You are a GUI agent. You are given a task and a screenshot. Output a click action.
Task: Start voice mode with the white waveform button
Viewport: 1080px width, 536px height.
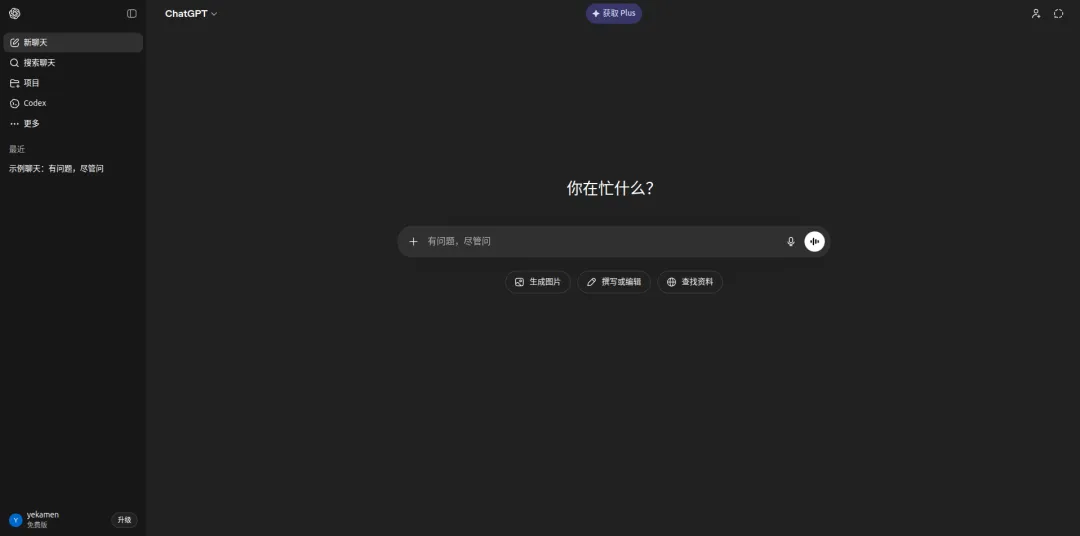(815, 242)
